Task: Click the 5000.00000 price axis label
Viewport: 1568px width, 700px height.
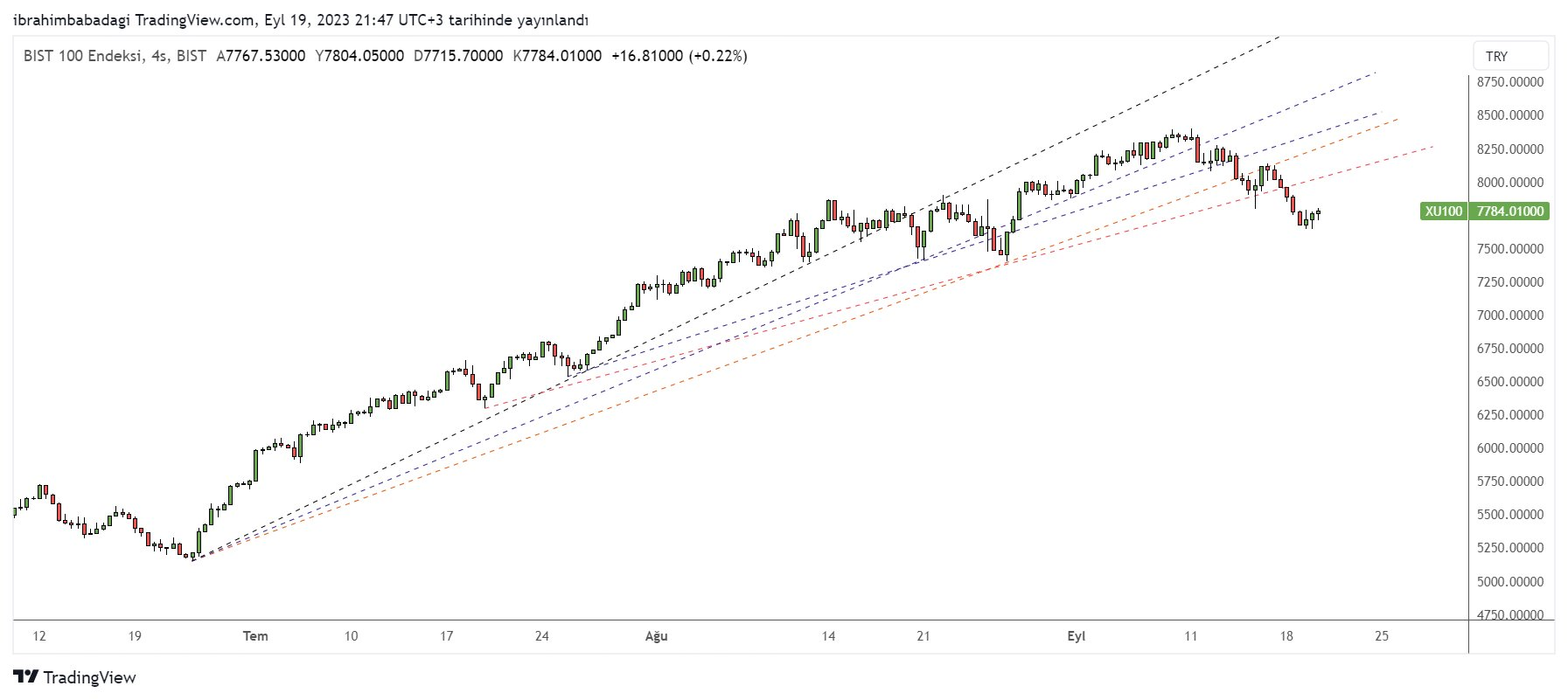Action: tap(1510, 581)
